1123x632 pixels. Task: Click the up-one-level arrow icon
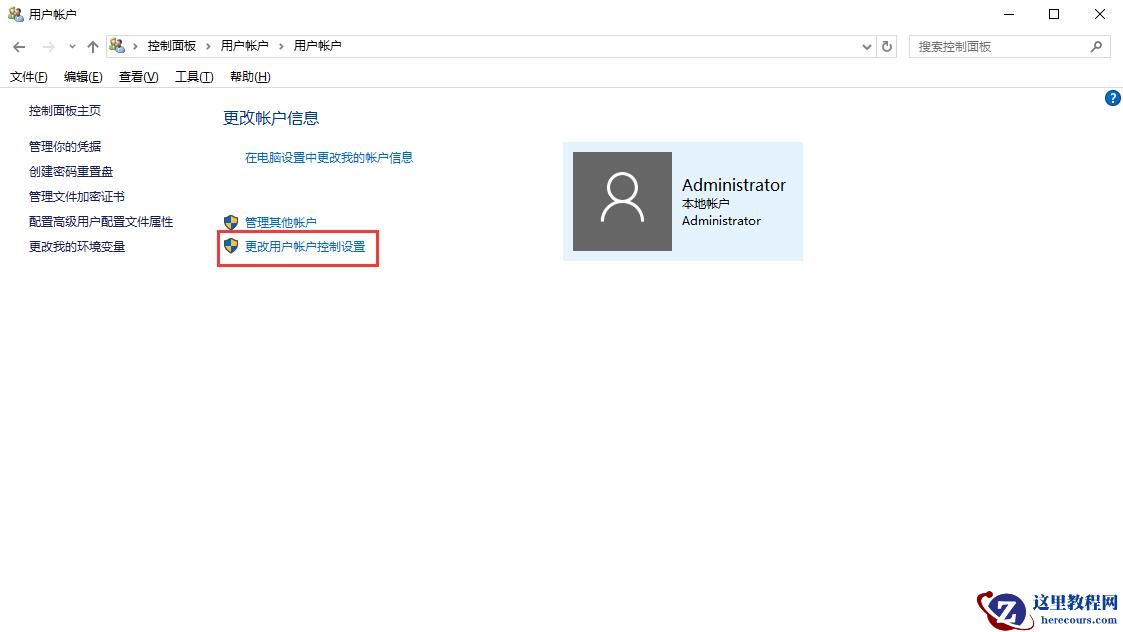[x=92, y=46]
